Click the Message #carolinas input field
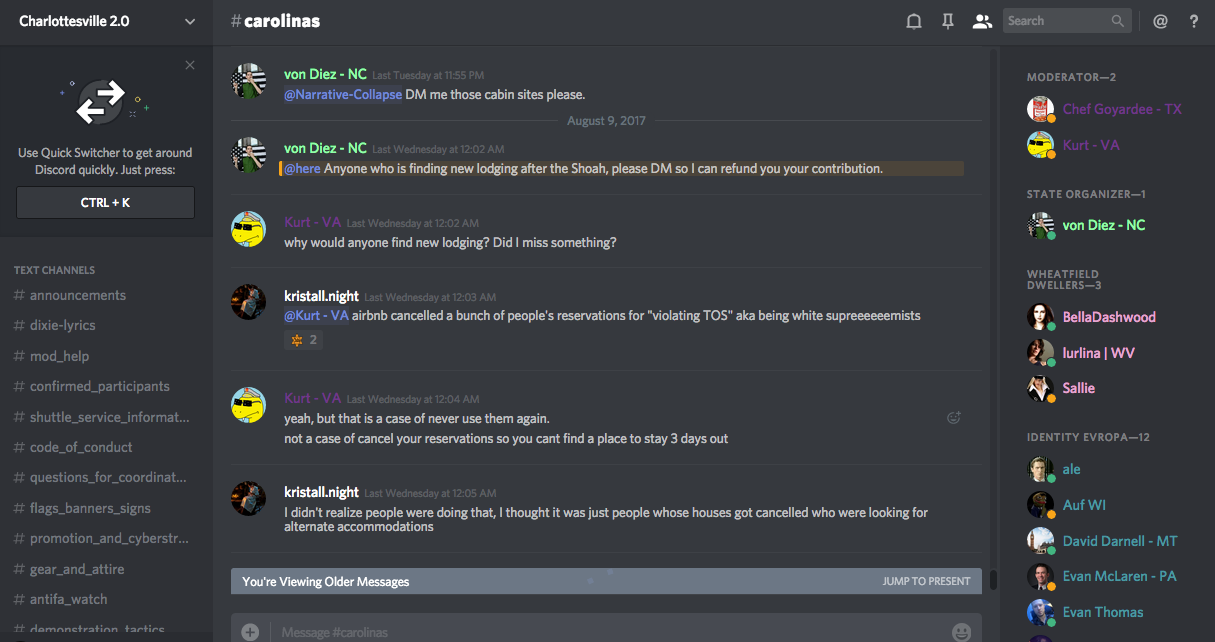The height and width of the screenshot is (642, 1215). 600,632
